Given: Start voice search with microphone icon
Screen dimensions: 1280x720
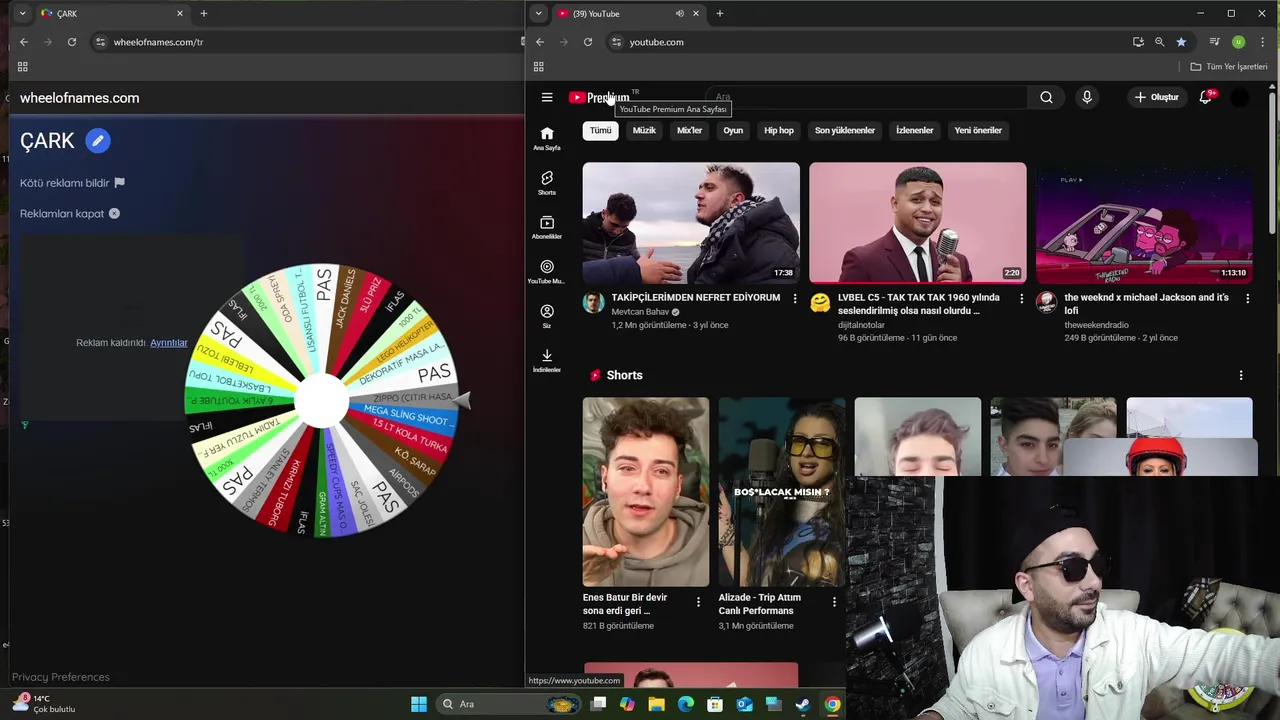Looking at the screenshot, I should tap(1087, 97).
